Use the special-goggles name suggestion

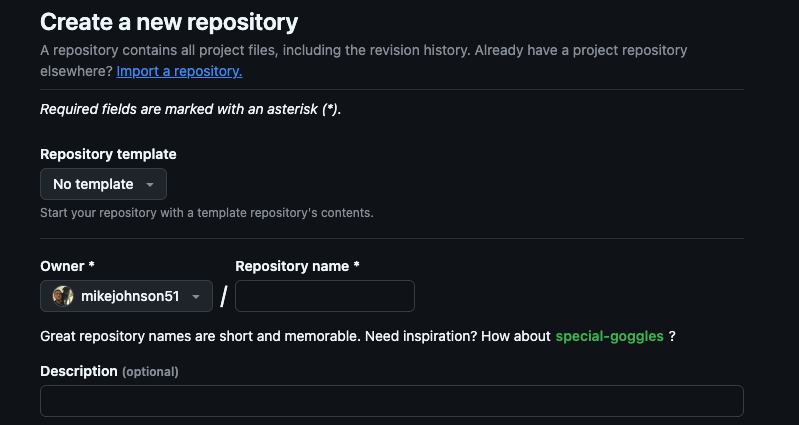pyautogui.click(x=609, y=336)
